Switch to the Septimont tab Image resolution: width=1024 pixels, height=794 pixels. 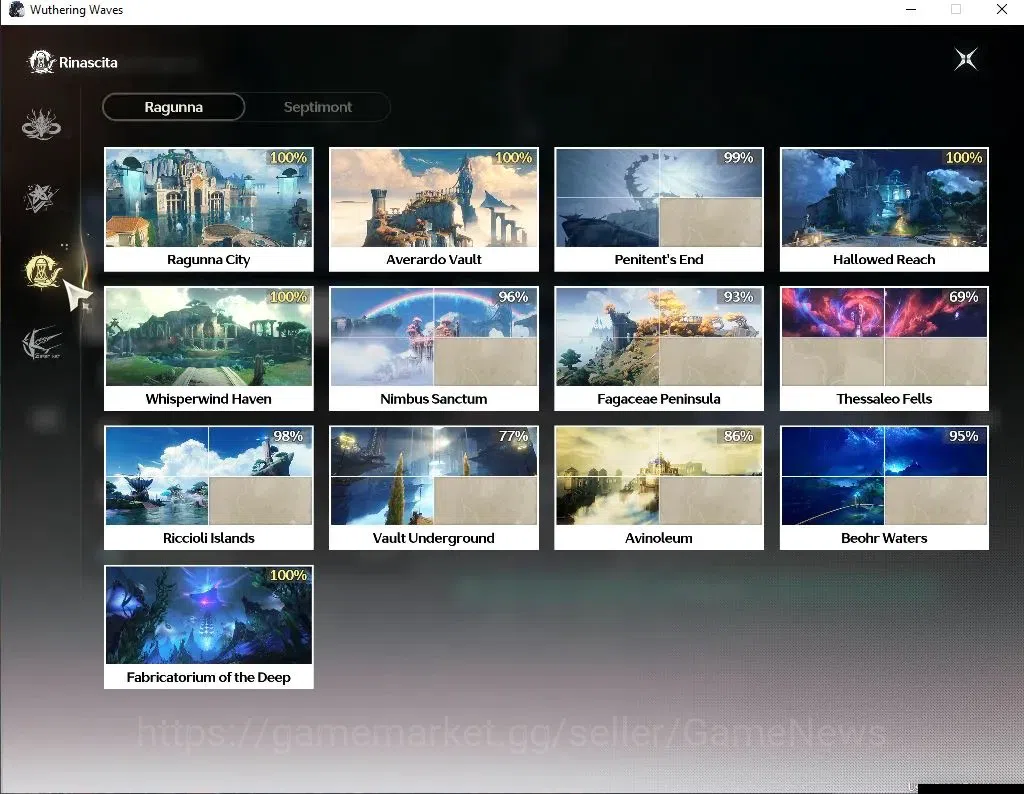317,107
